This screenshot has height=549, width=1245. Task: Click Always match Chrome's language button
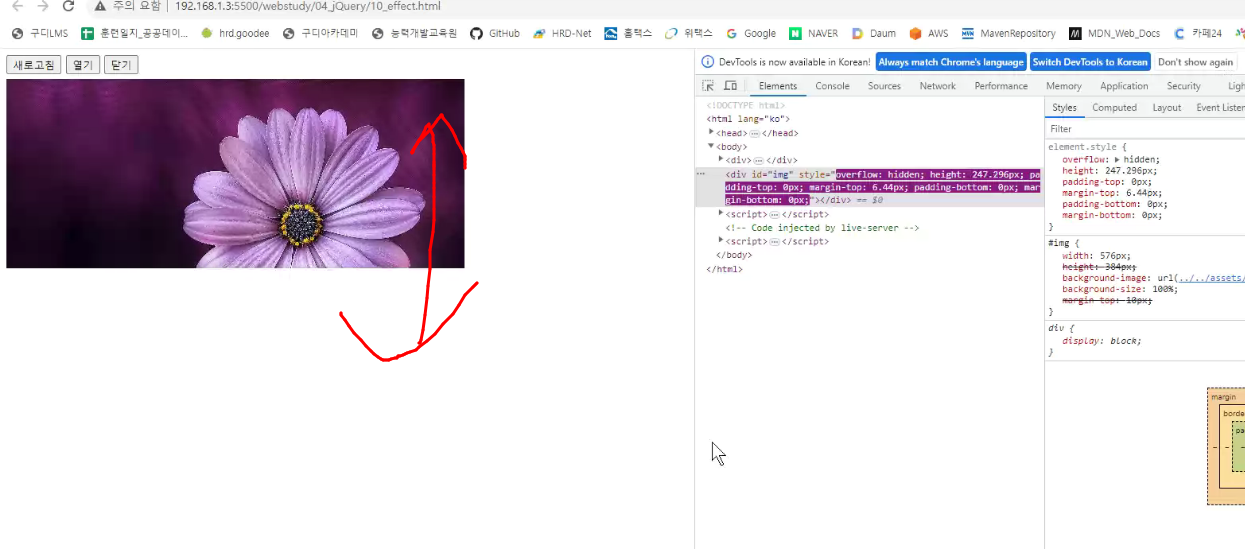pyautogui.click(x=951, y=62)
